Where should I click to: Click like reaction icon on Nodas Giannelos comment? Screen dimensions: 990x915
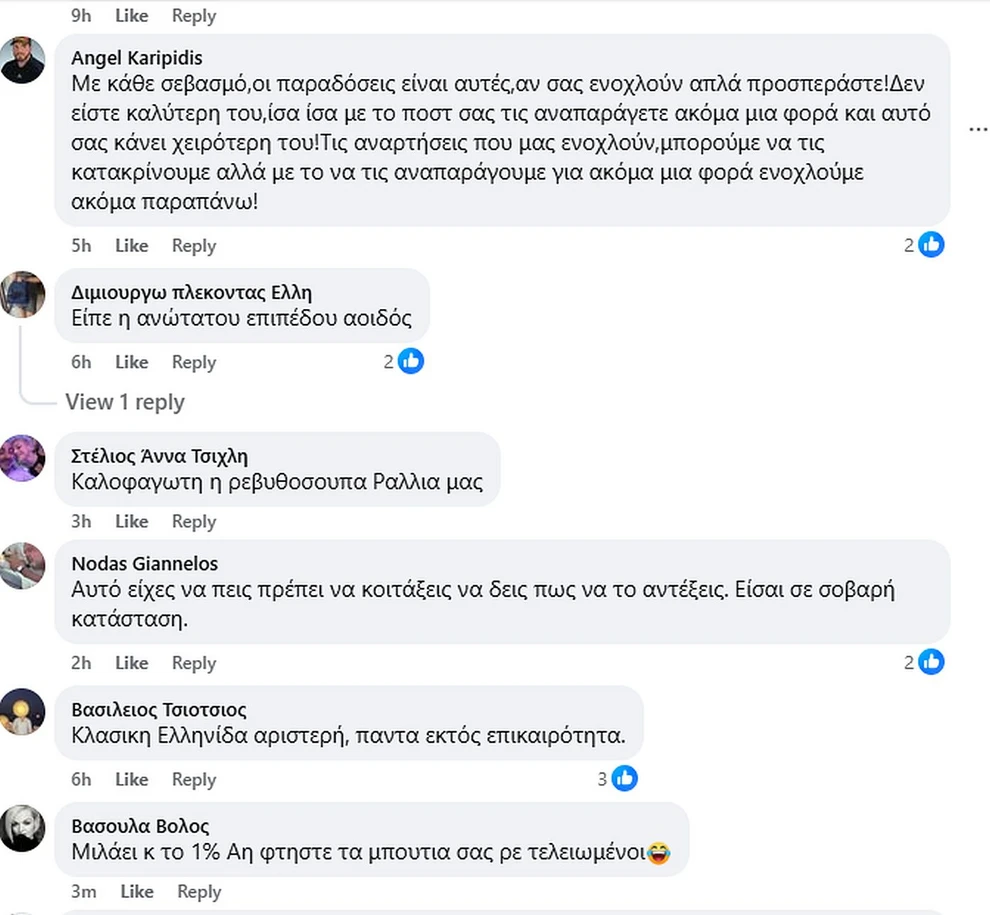point(931,661)
